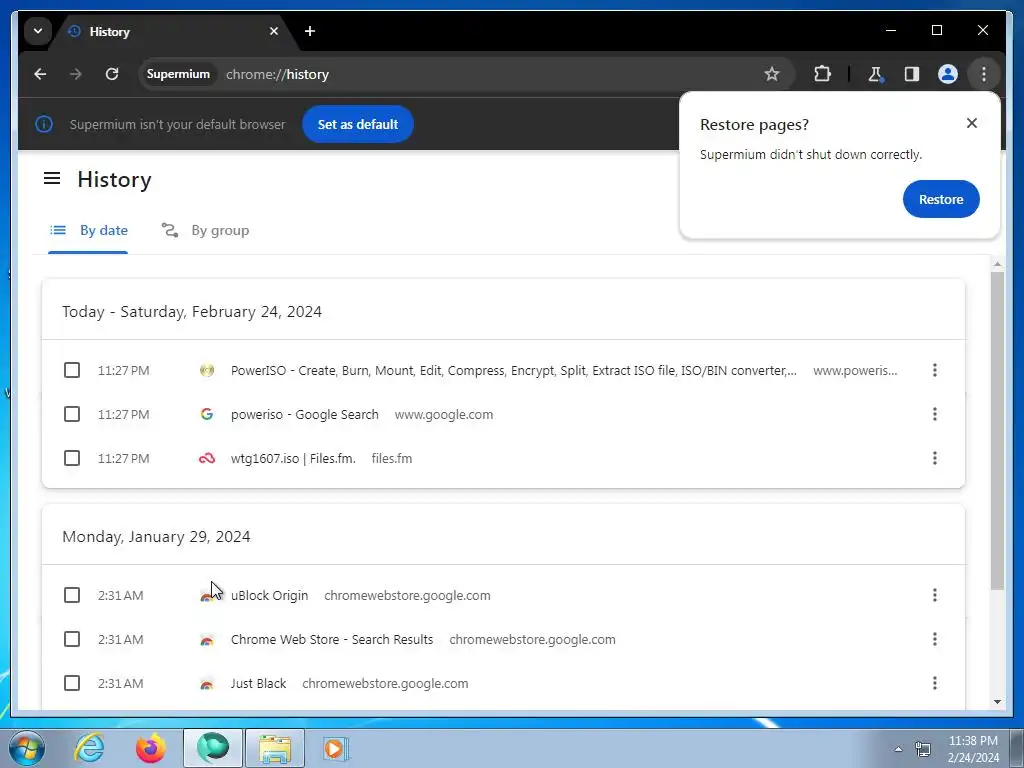Open actions menu for poweriso Google Search
Viewport: 1024px width, 768px height.
coord(935,414)
